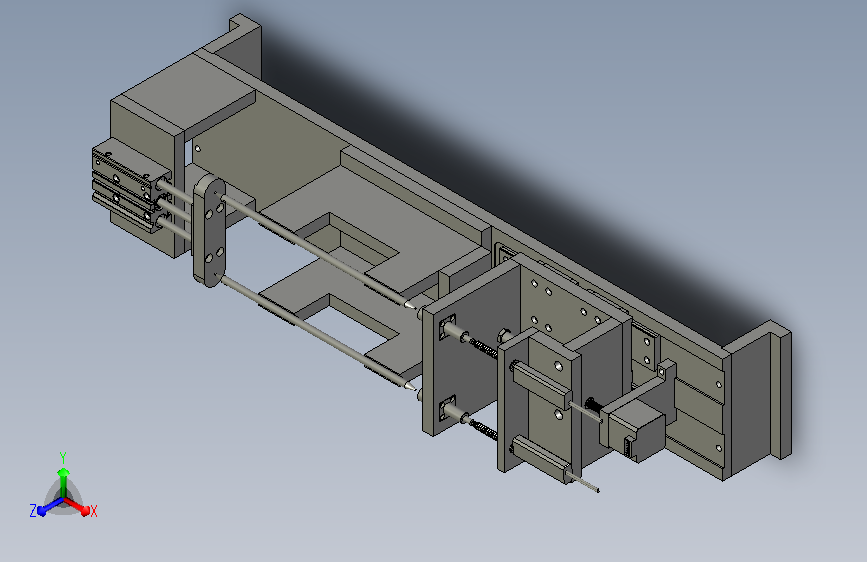Screen dimensions: 867x562
Task: Select the pneumatic cylinder block on the left end
Action: coord(130,187)
